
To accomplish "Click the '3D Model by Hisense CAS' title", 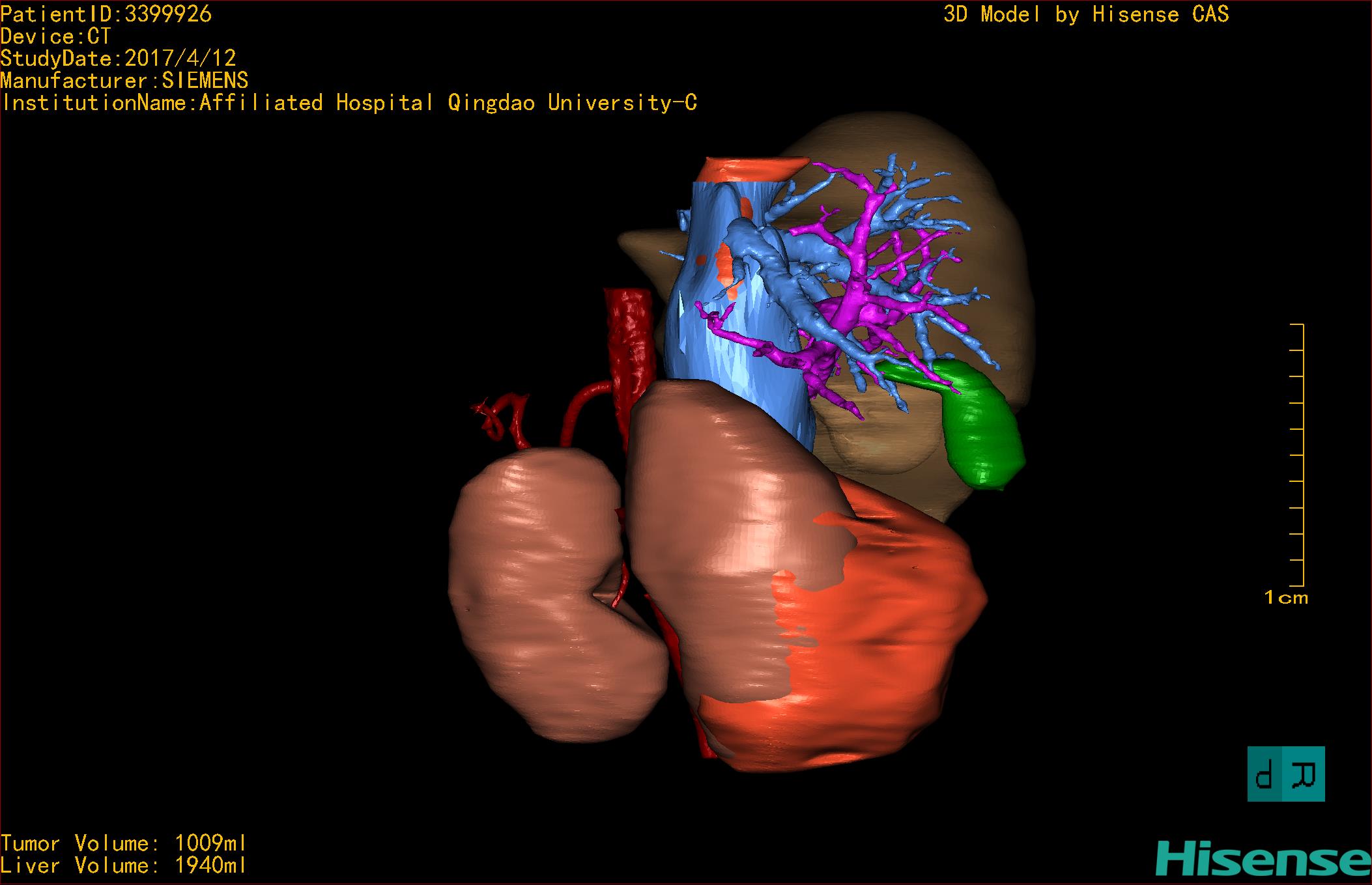I will coord(1085,14).
